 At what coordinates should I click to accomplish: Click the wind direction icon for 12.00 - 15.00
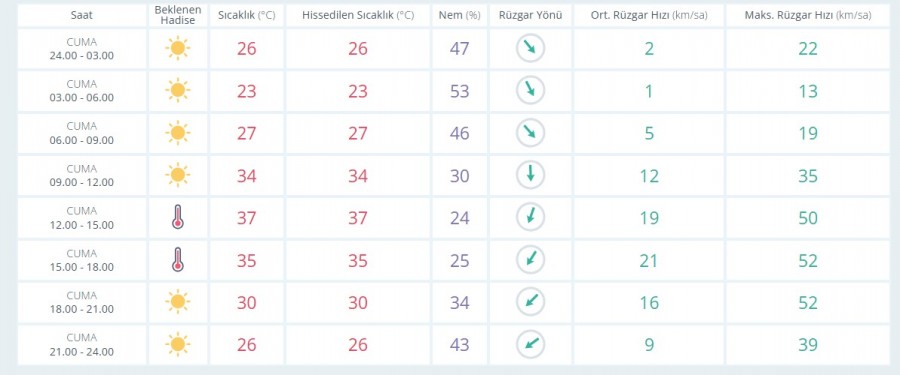(530, 218)
